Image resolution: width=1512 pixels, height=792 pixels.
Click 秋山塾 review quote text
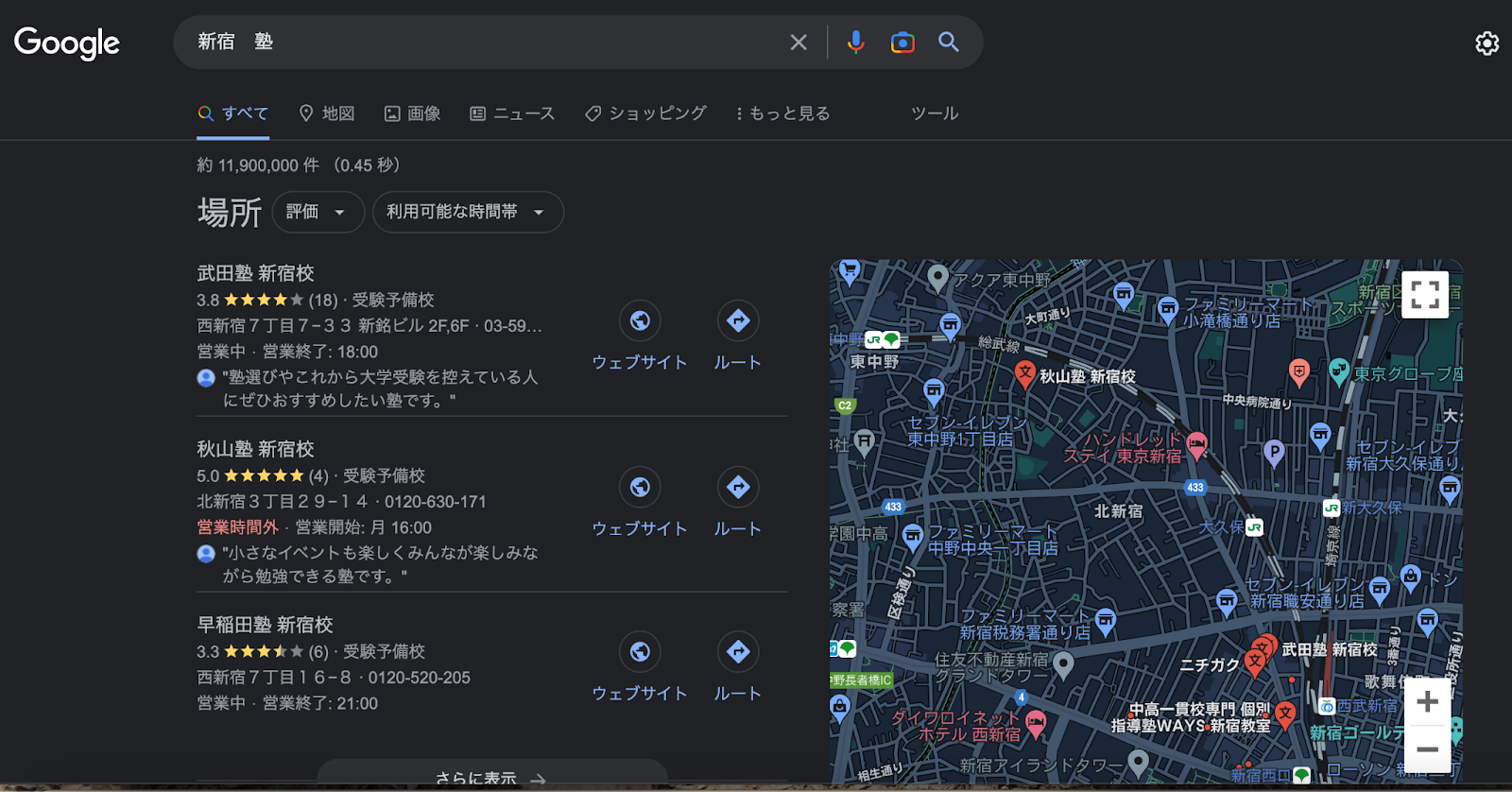click(x=380, y=564)
